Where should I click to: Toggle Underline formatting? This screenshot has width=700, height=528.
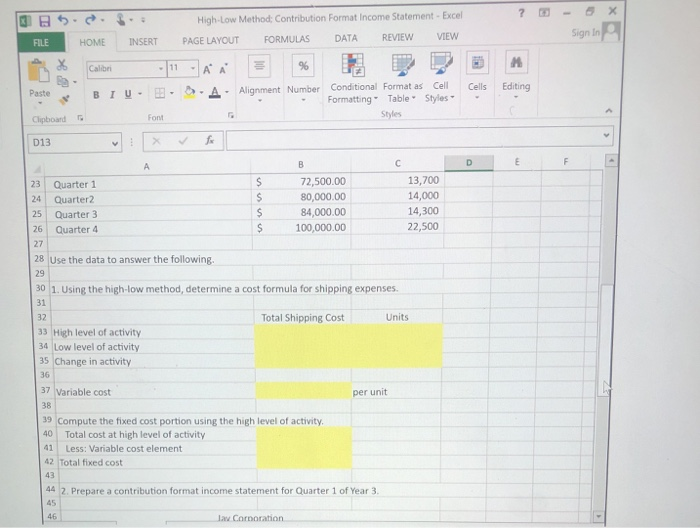(x=128, y=94)
